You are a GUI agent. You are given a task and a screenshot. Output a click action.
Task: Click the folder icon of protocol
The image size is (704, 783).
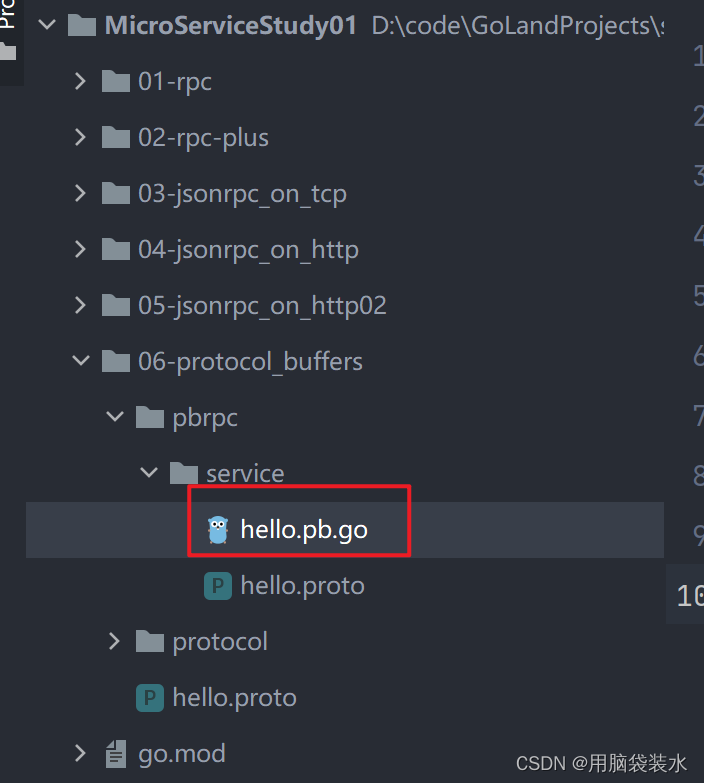150,641
